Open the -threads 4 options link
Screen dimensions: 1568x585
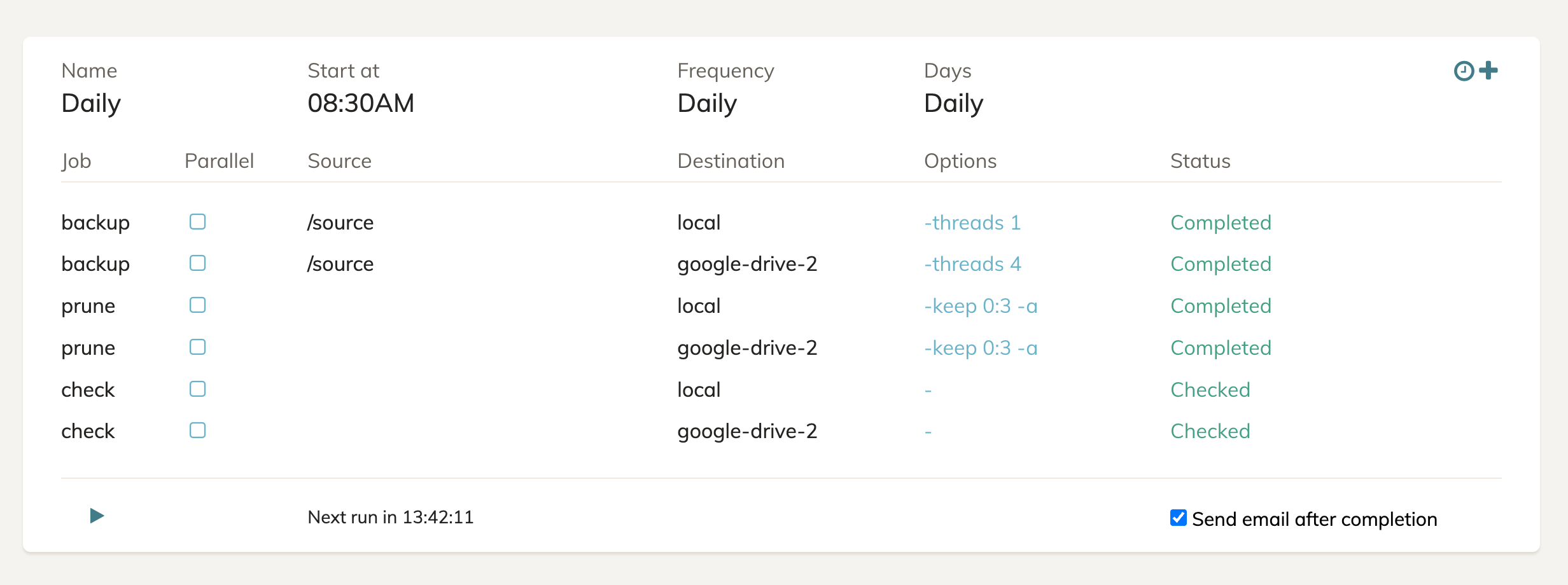(x=972, y=264)
